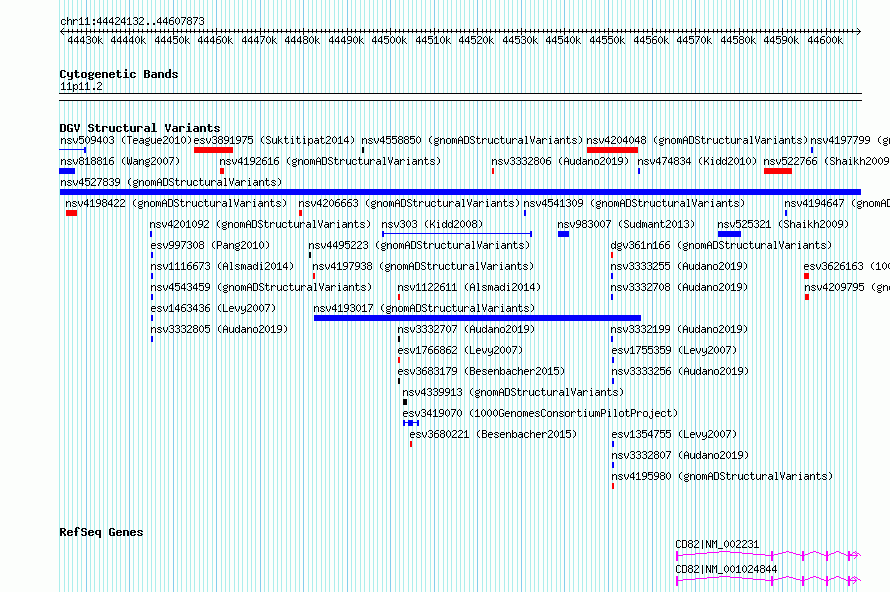This screenshot has height=592, width=890.
Task: Open variant nsv4194647 label
Action: click(837, 203)
